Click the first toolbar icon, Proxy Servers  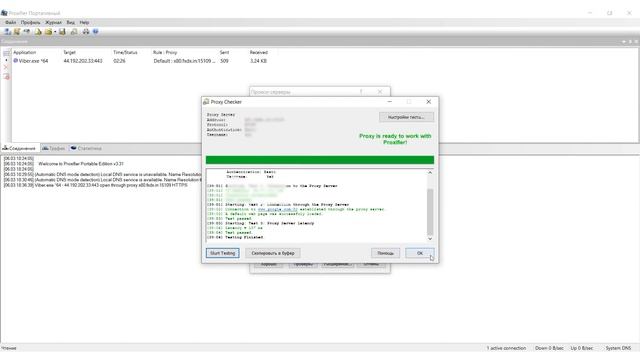pos(7,31)
